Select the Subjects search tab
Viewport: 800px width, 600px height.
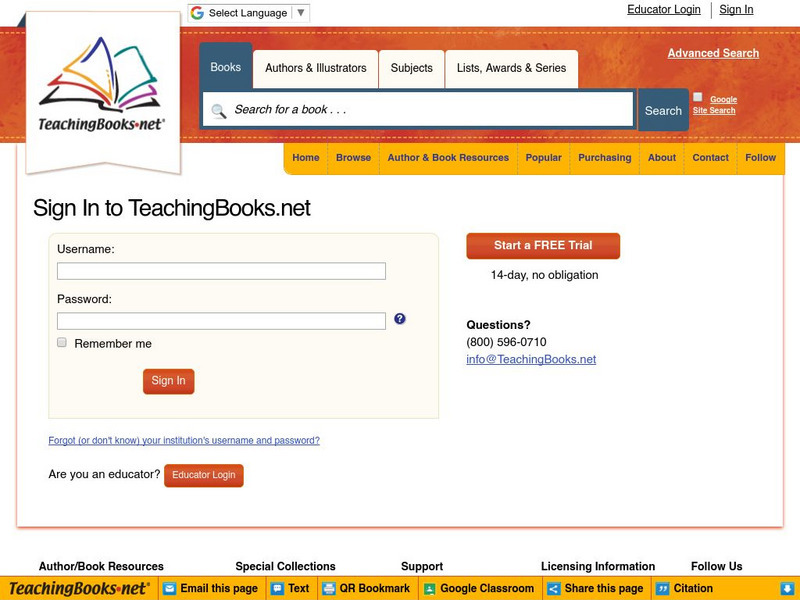pos(411,69)
